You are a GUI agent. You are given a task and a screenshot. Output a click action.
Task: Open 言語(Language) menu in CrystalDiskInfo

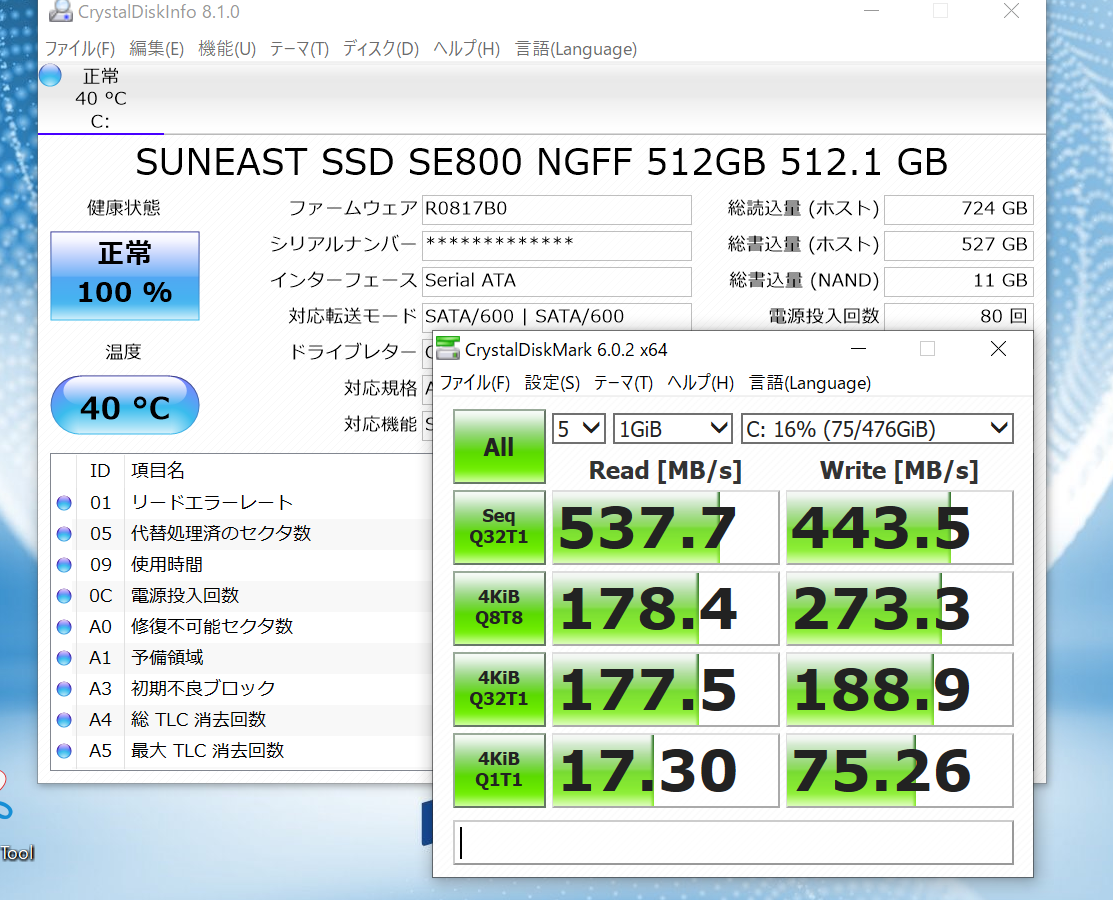(x=576, y=49)
